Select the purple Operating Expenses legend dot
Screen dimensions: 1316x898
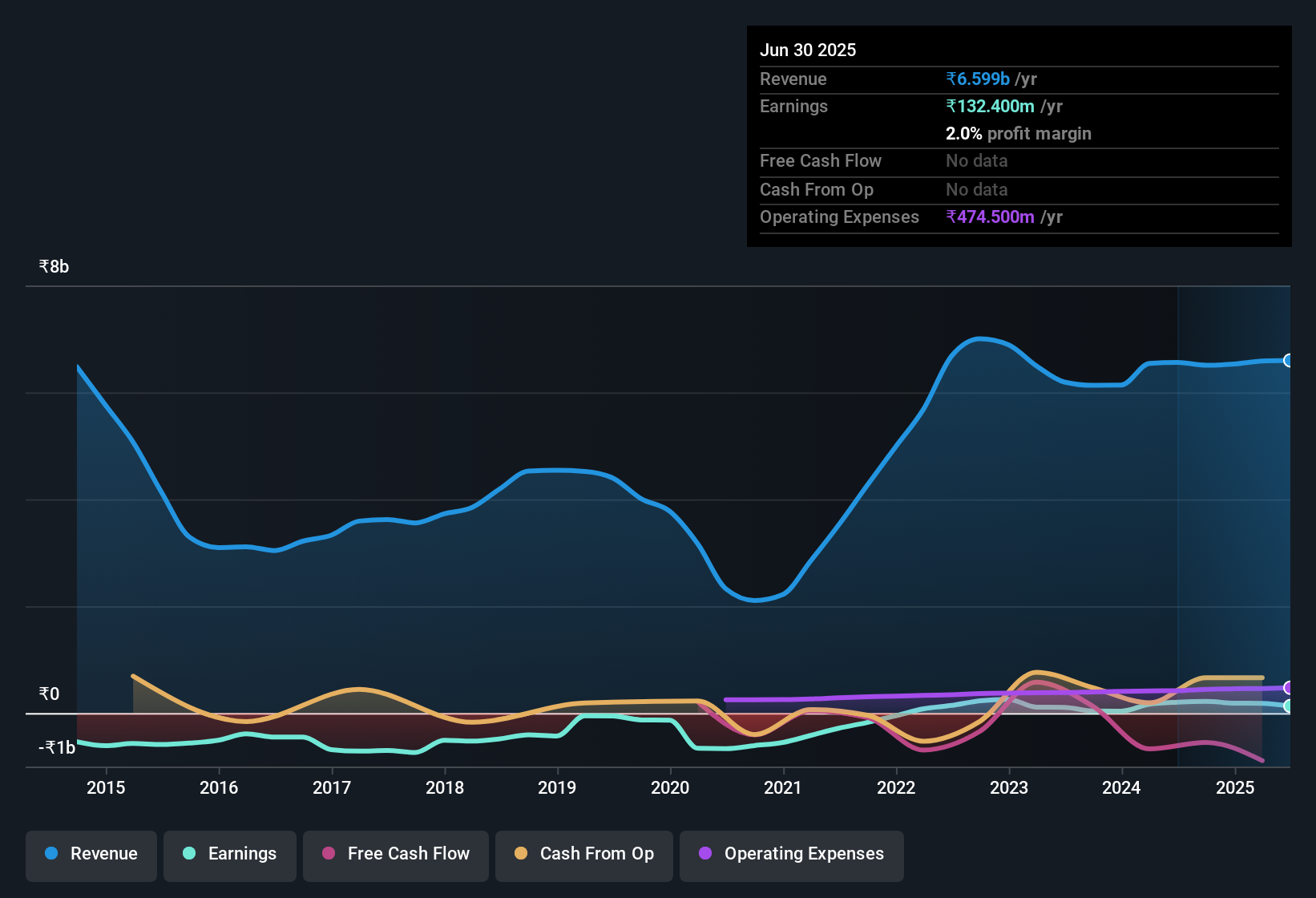(705, 854)
